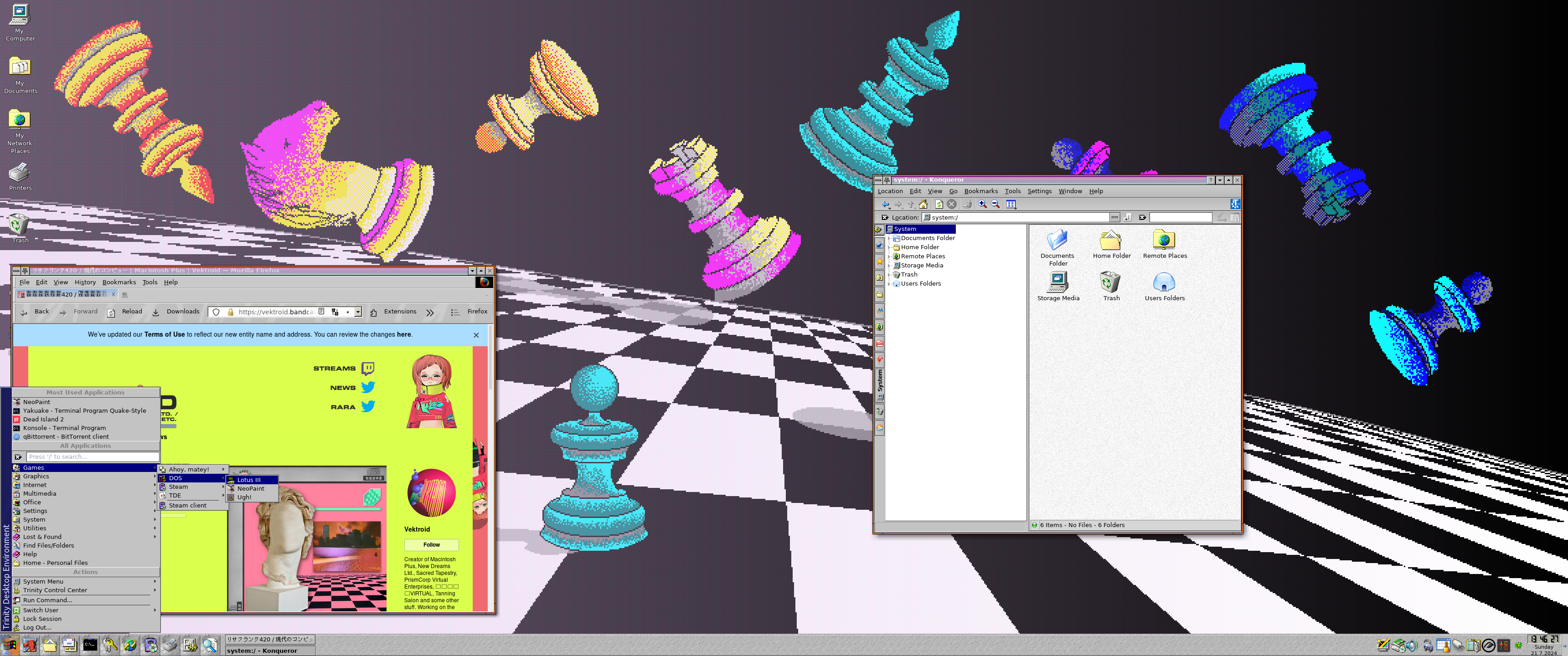Open Users Folders igloo icon in file view
Viewport: 1568px width, 656px height.
(1164, 282)
